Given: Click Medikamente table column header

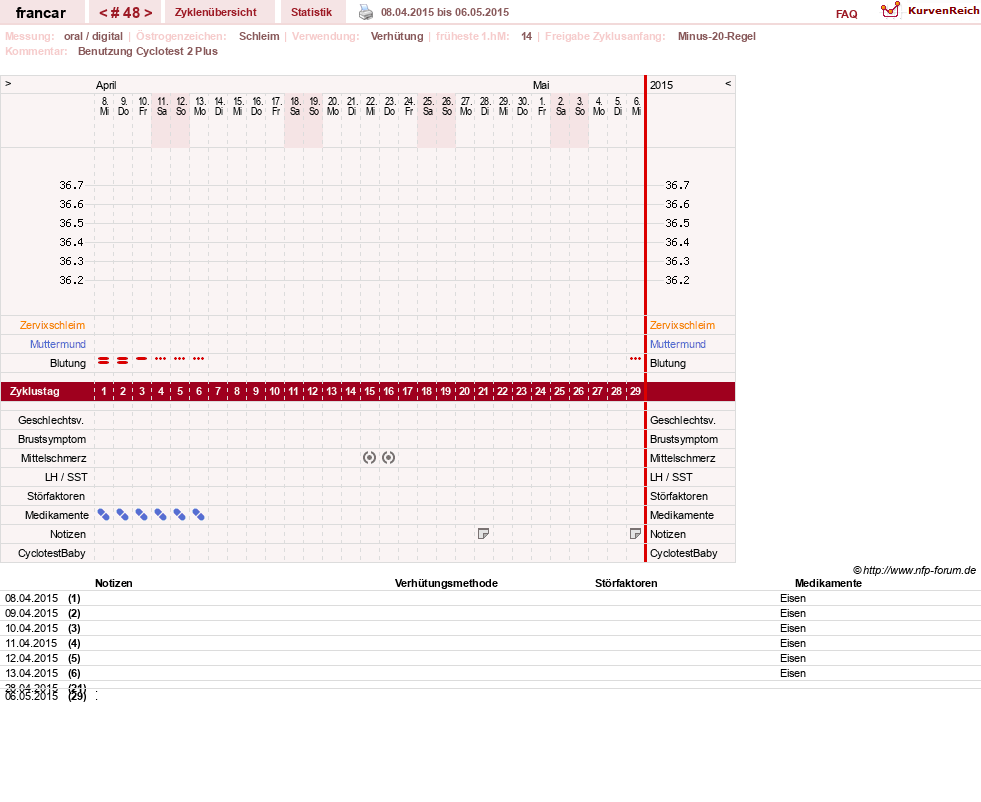Looking at the screenshot, I should point(828,583).
